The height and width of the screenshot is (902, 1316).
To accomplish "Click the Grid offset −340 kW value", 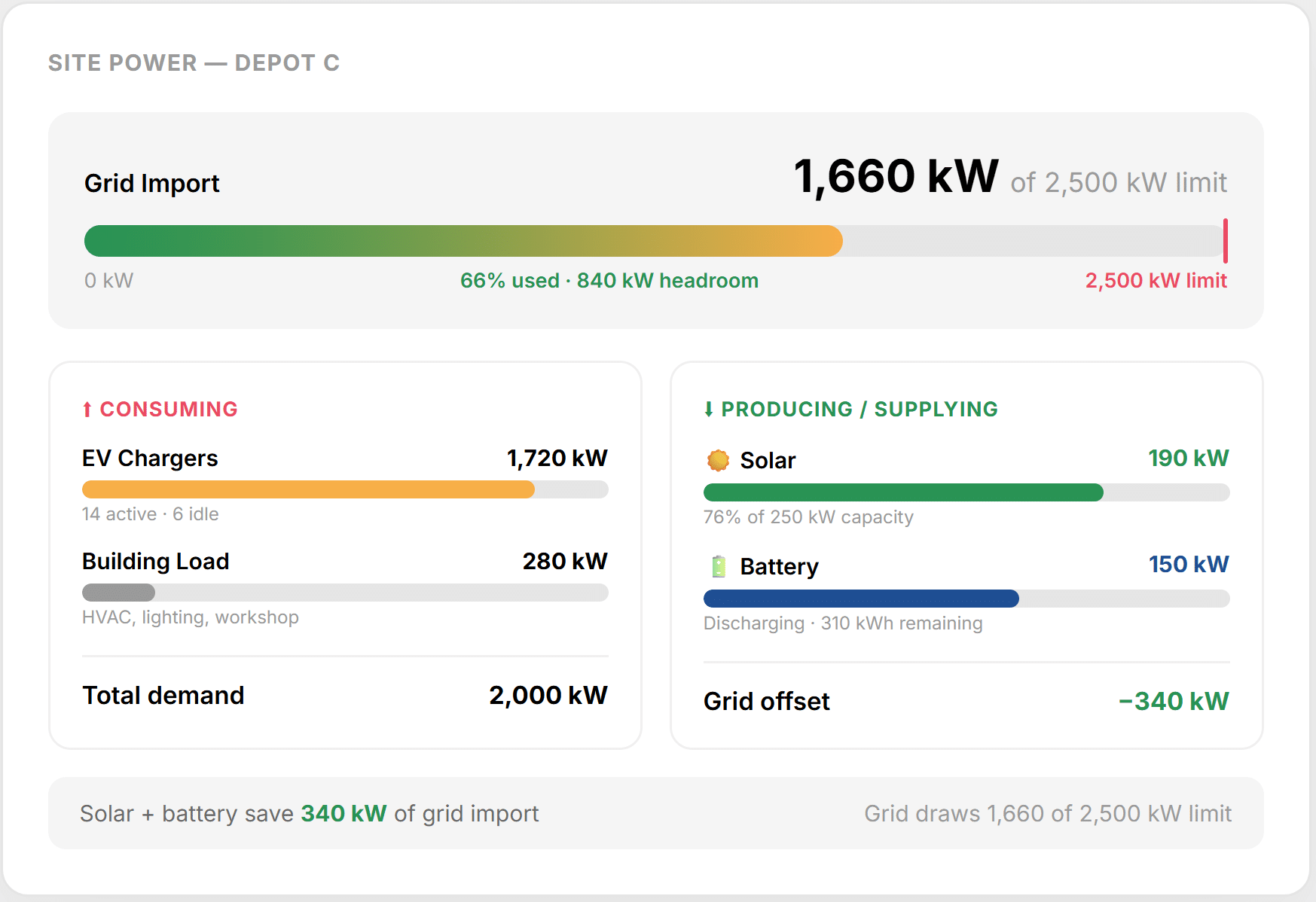I will (x=1173, y=702).
